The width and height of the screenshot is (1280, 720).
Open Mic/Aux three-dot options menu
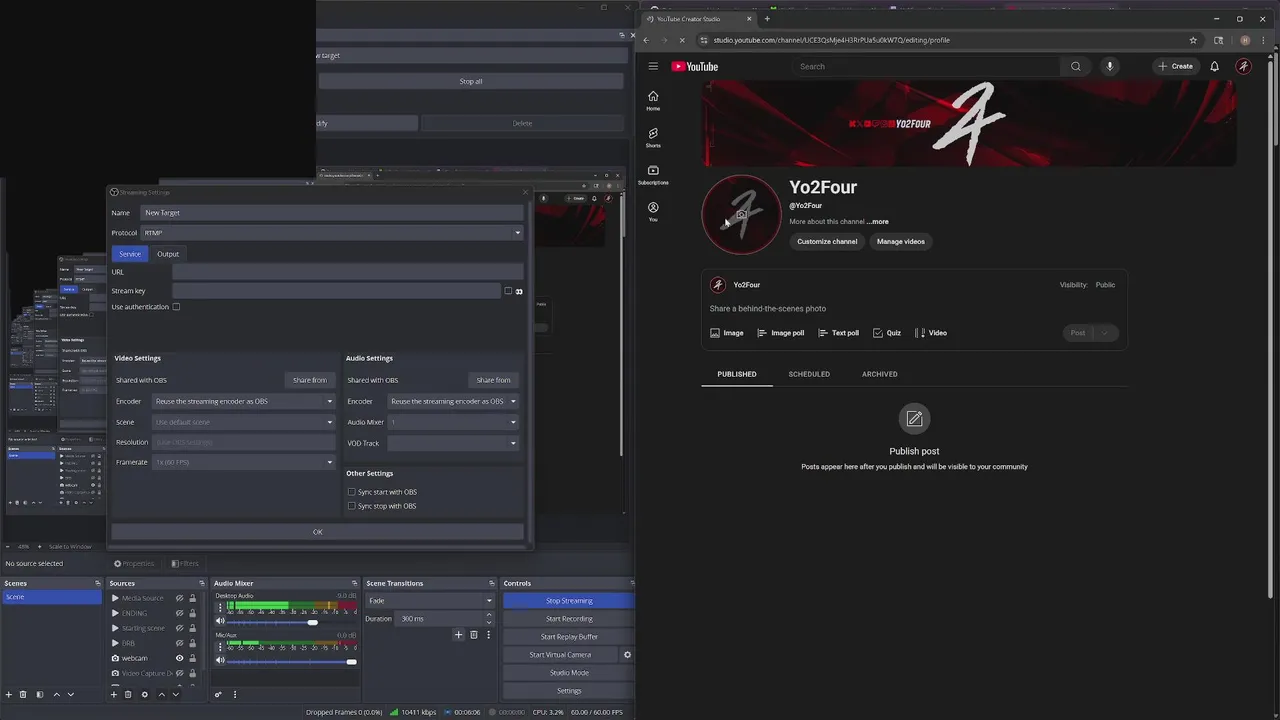(220, 647)
